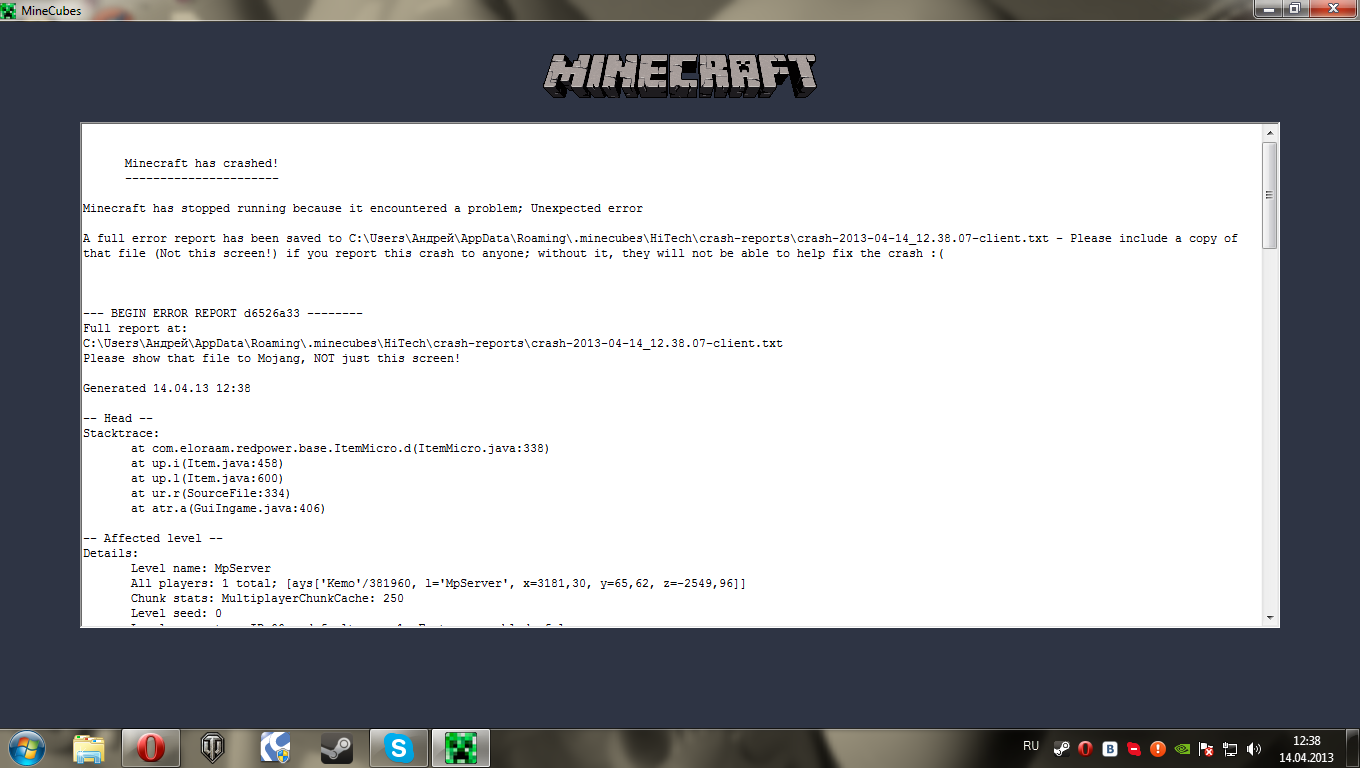Screen dimensions: 1360x768
Task: Switch the RU input language indicator
Action: [x=1031, y=746]
